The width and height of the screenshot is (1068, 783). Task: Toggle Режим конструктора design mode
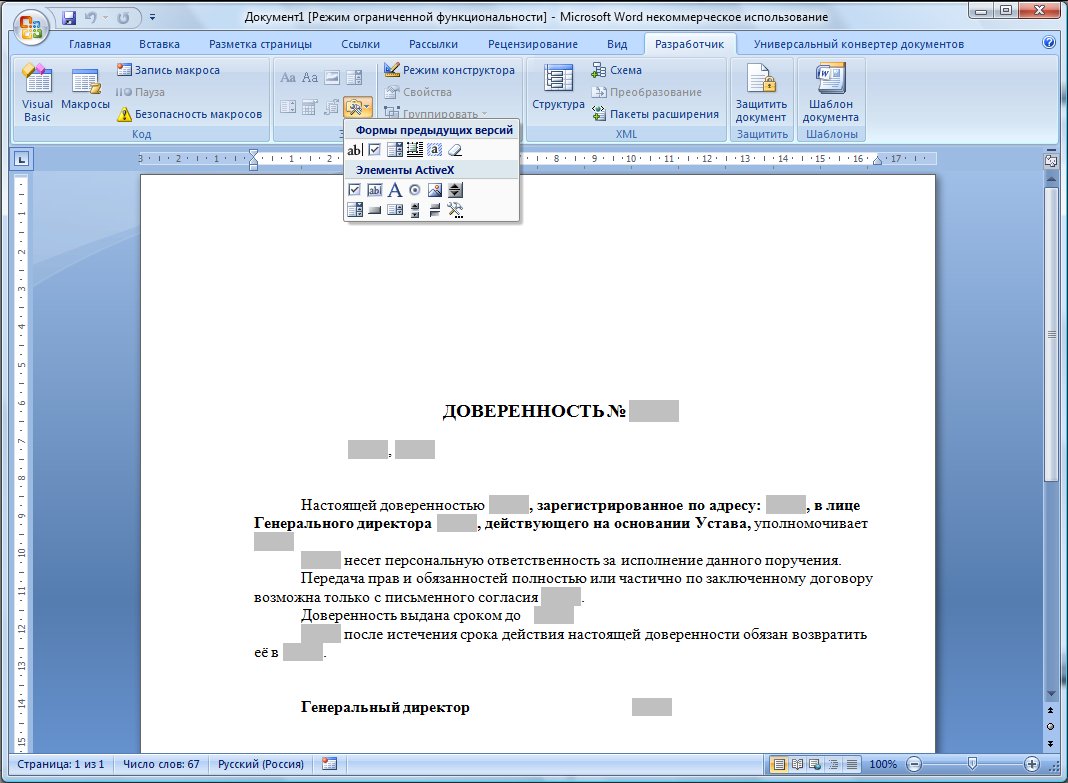pyautogui.click(x=450, y=70)
